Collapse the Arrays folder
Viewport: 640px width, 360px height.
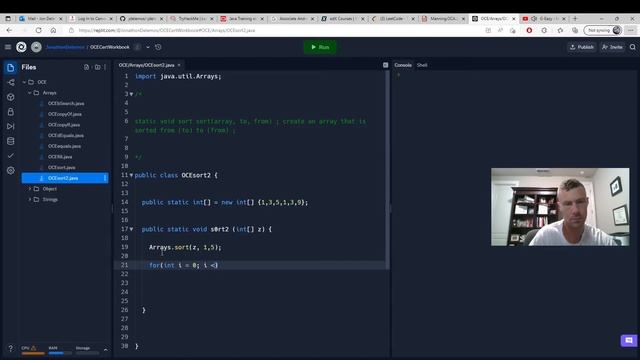pyautogui.click(x=30, y=93)
